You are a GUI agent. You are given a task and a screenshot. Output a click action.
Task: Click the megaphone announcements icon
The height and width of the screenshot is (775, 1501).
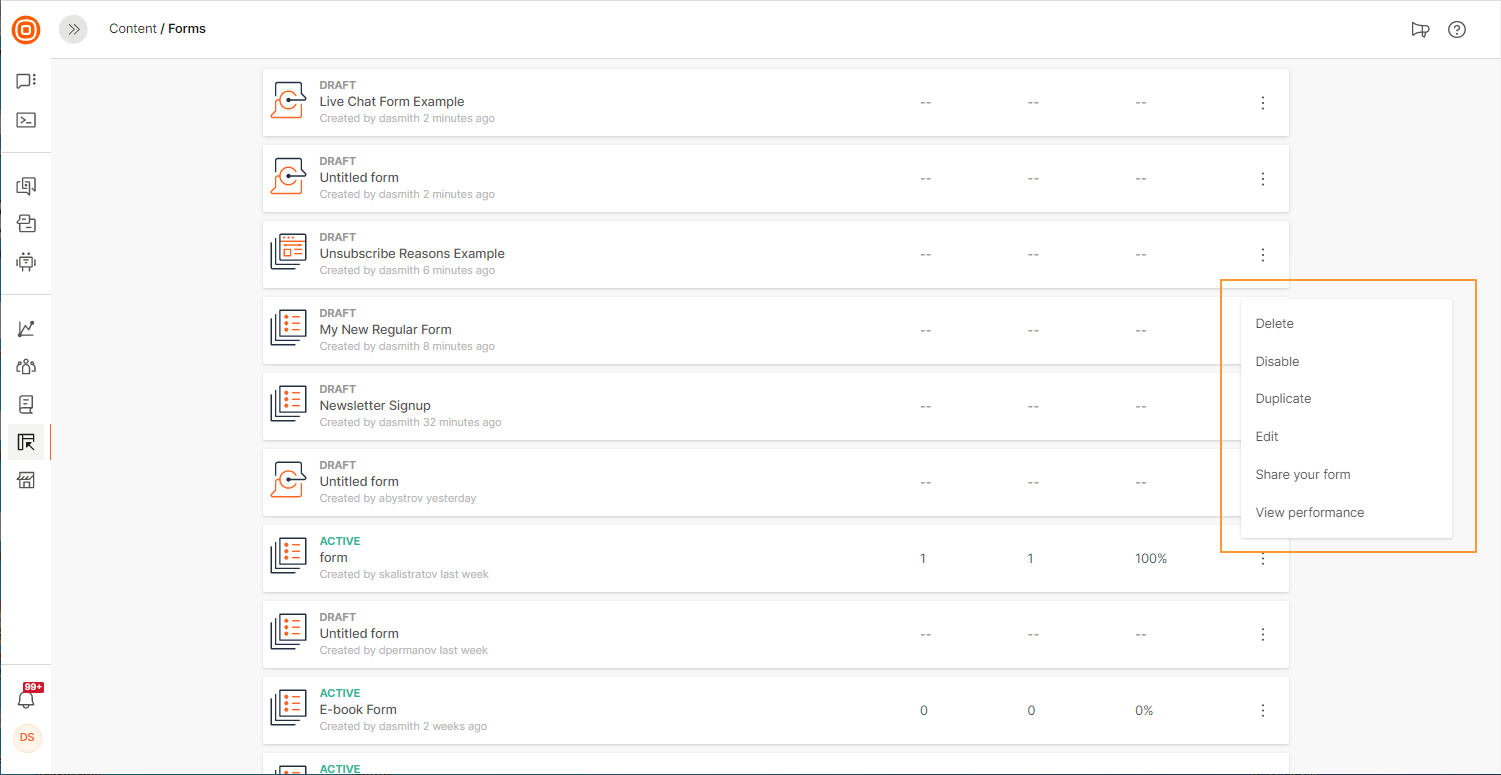[1420, 30]
